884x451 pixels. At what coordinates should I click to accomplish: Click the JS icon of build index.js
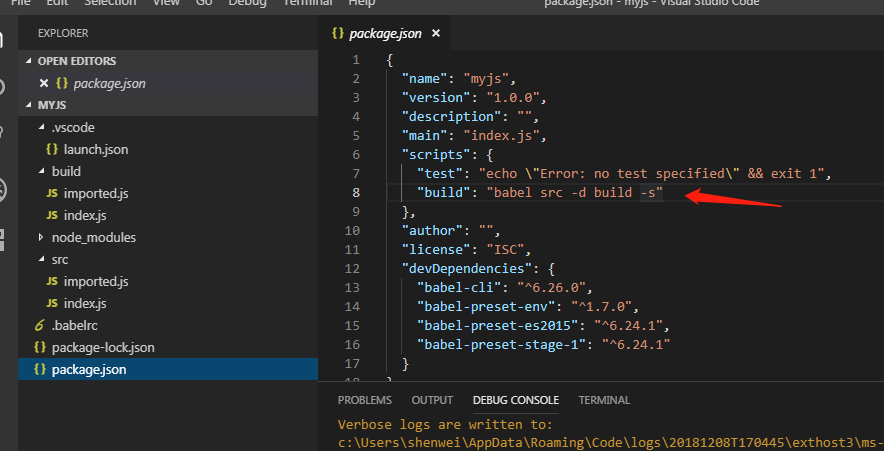click(x=52, y=215)
